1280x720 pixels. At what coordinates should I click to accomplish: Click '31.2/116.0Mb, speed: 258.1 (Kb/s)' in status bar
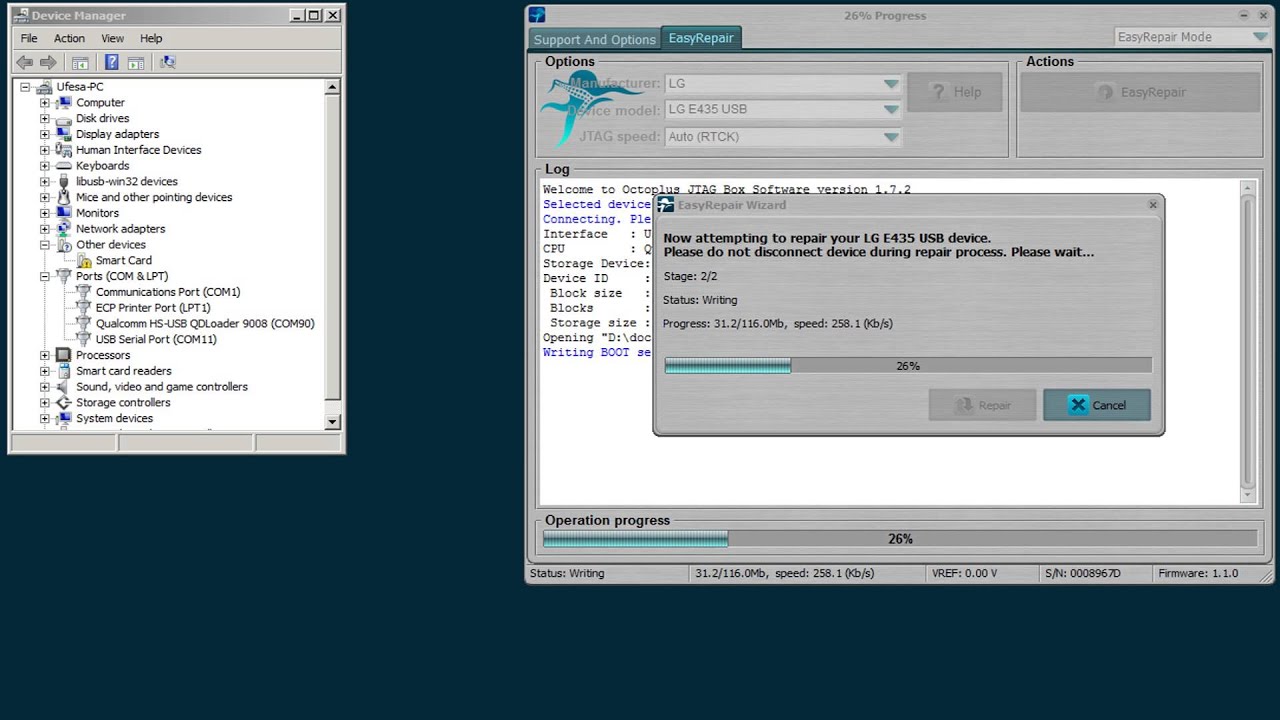(784, 573)
